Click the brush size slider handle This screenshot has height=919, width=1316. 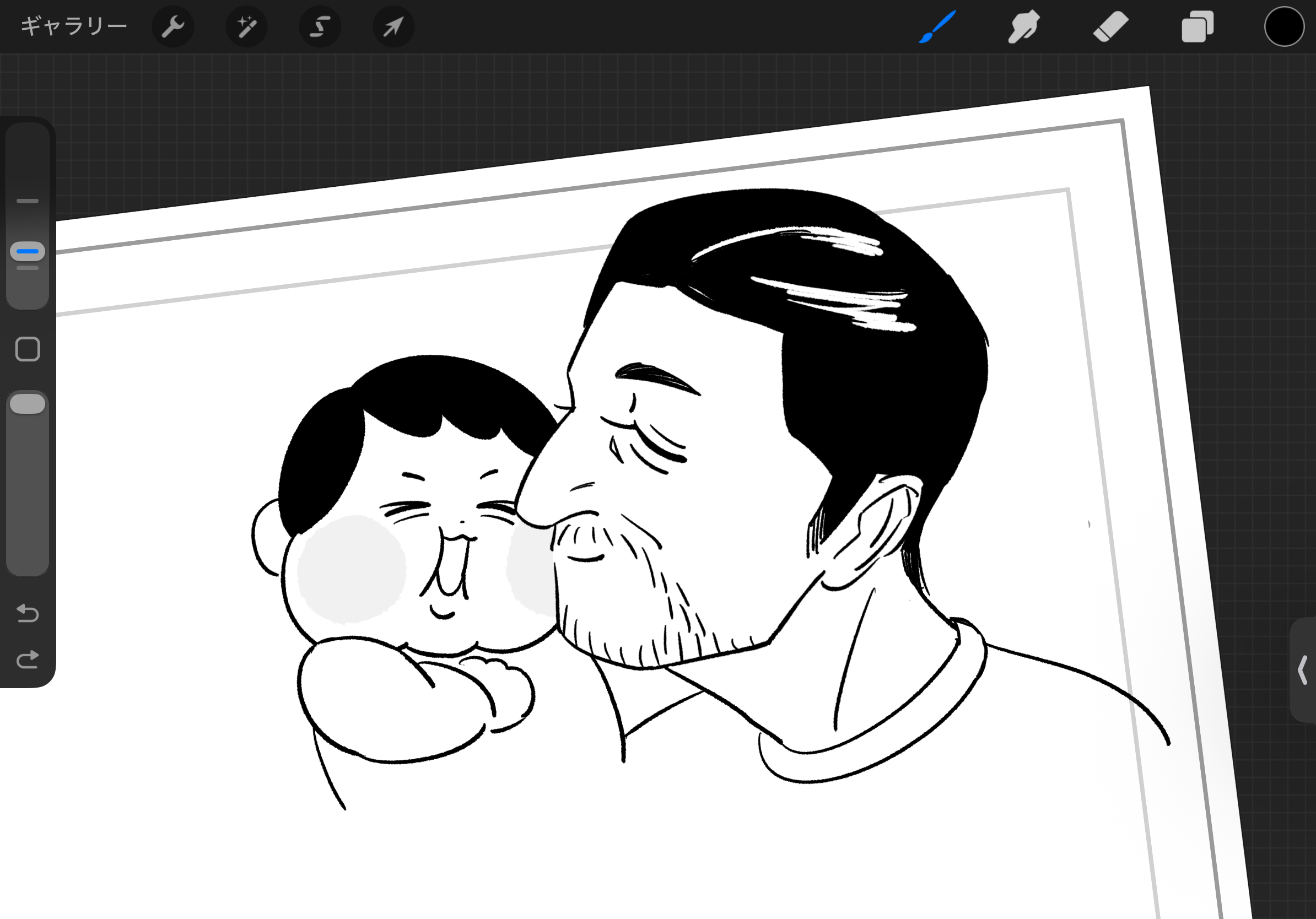tap(28, 251)
